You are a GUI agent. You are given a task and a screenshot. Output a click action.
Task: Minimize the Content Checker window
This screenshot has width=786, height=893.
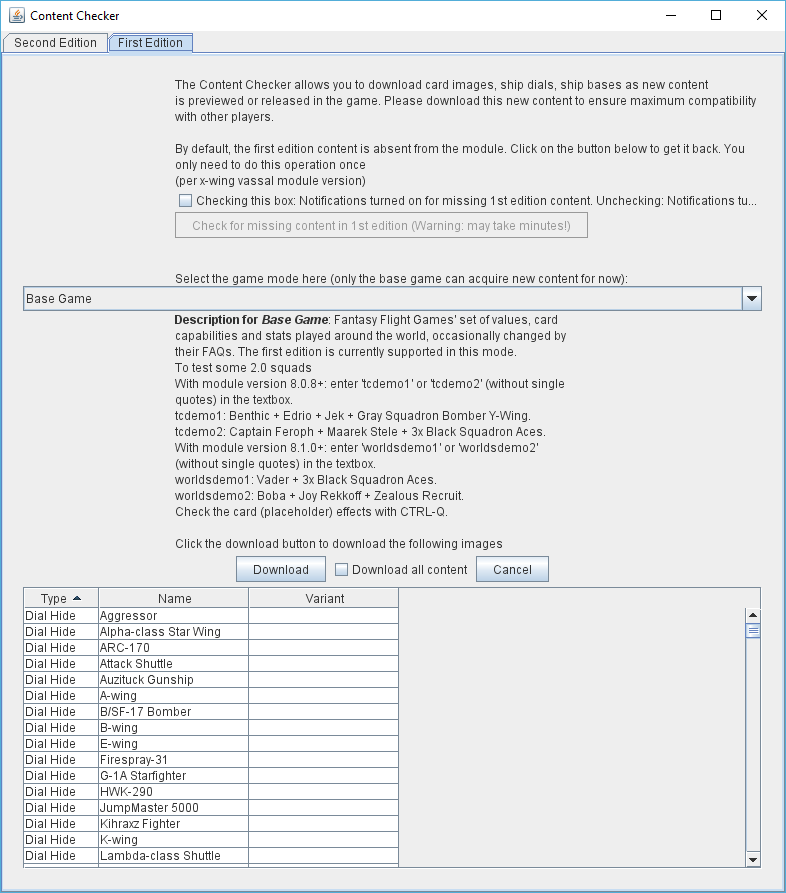671,15
